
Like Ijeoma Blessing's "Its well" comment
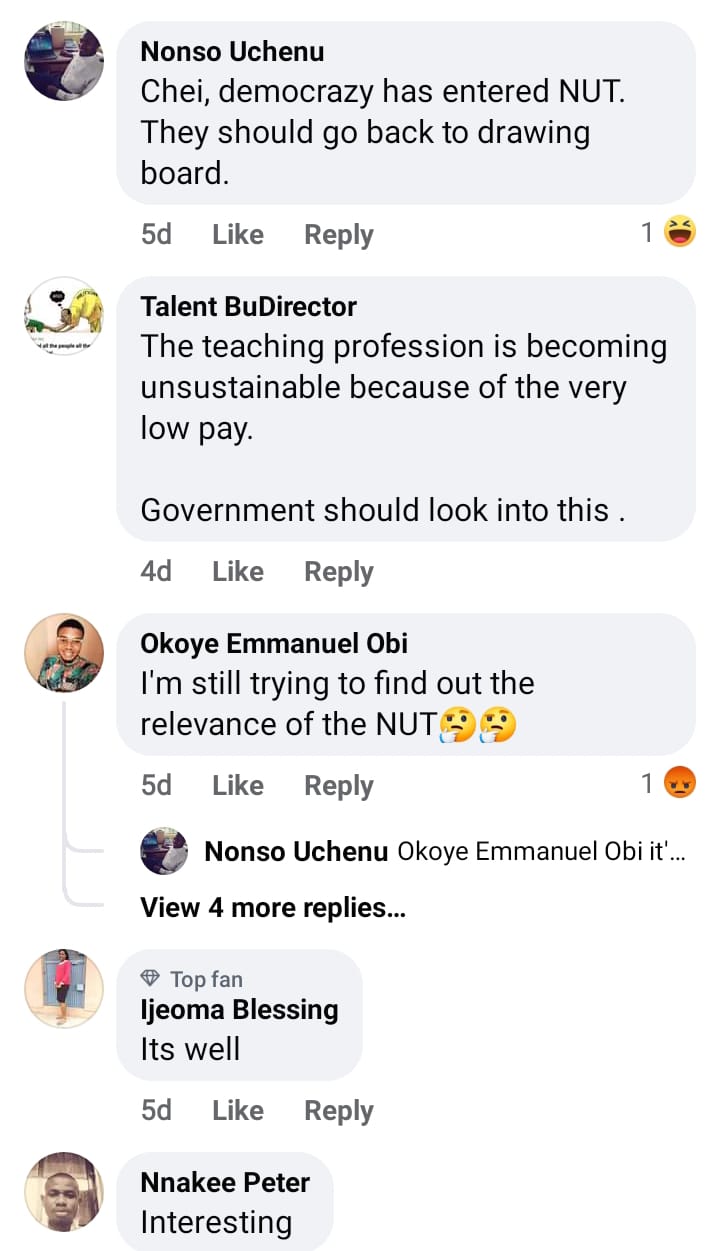click(x=238, y=1110)
